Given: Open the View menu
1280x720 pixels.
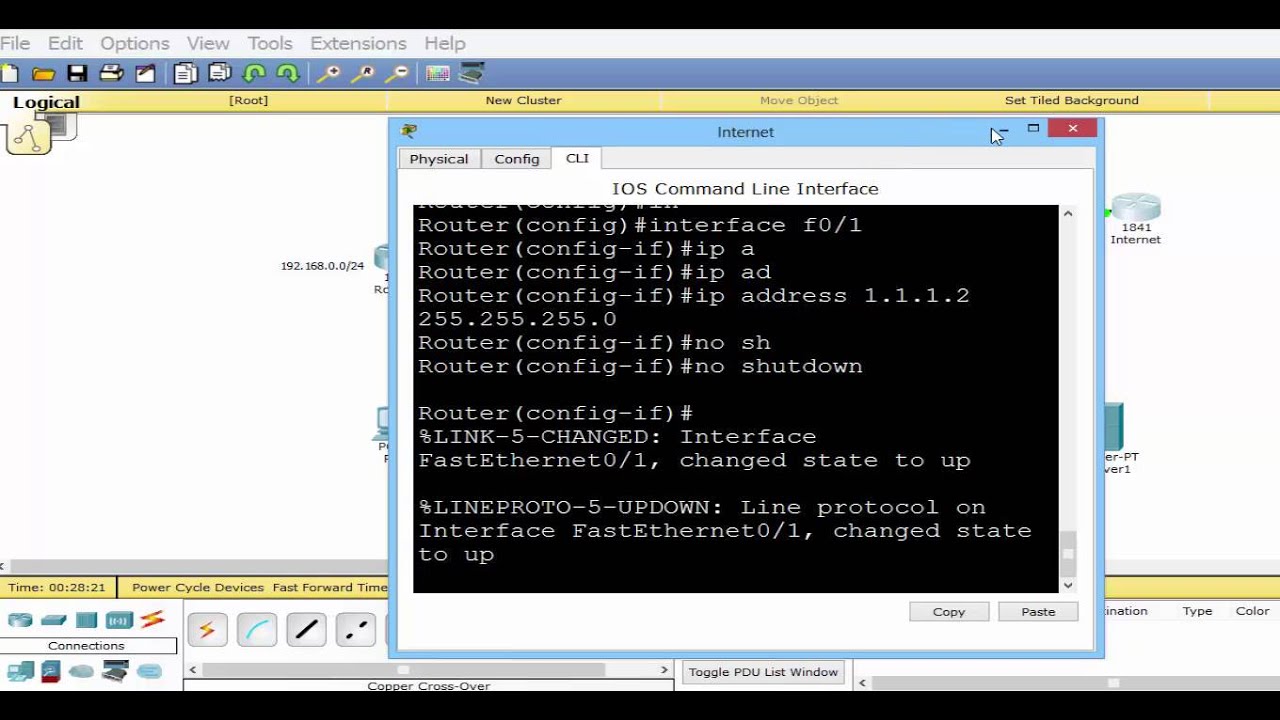Looking at the screenshot, I should click(208, 43).
